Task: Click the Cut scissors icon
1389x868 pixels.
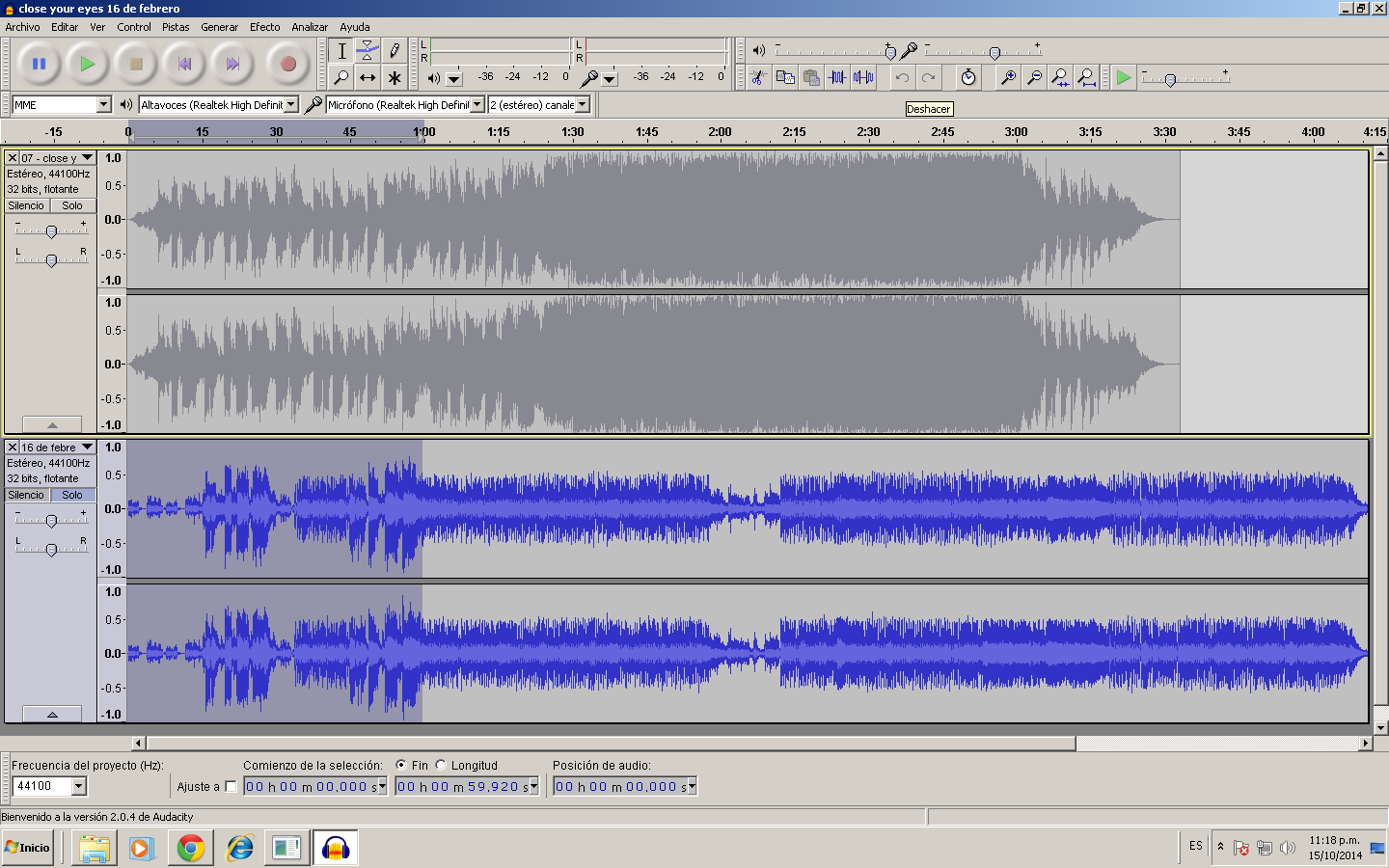Action: (758, 77)
